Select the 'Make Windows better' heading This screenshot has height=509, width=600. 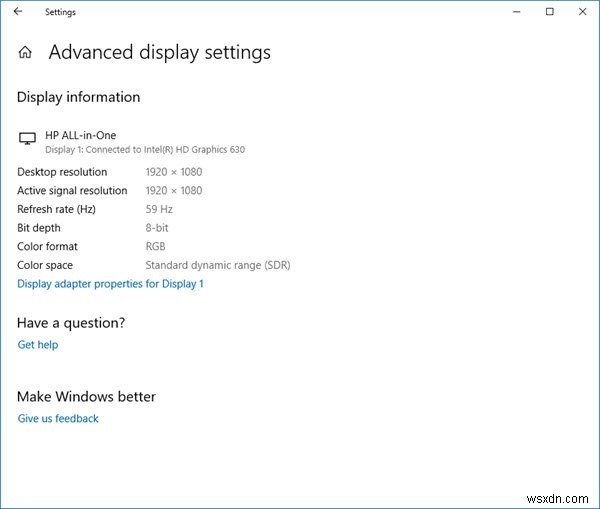click(86, 396)
